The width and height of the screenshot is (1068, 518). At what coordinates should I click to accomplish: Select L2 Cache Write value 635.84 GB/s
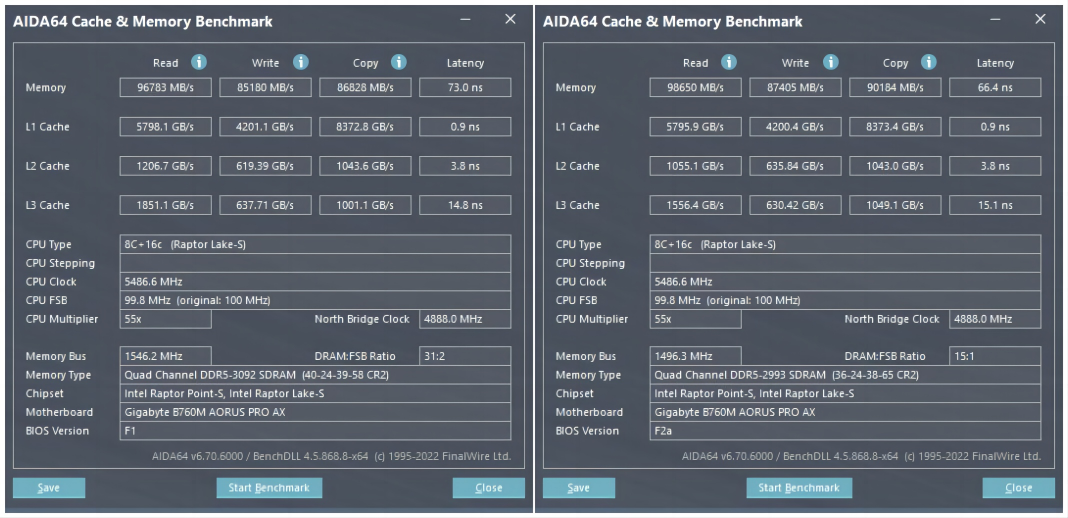[796, 166]
